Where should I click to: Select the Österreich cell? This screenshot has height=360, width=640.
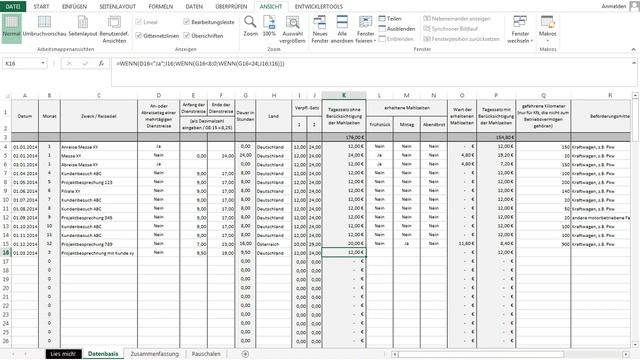coord(273,244)
